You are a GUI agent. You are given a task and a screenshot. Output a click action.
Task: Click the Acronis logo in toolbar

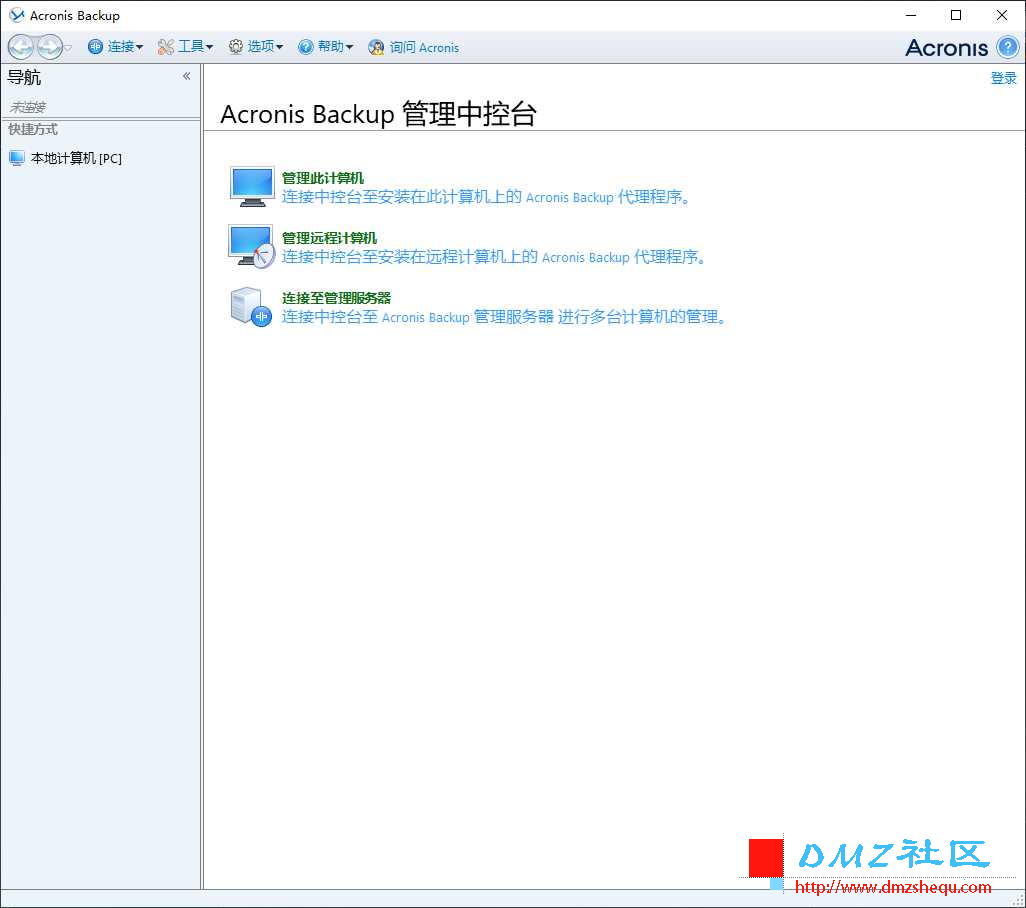(946, 47)
